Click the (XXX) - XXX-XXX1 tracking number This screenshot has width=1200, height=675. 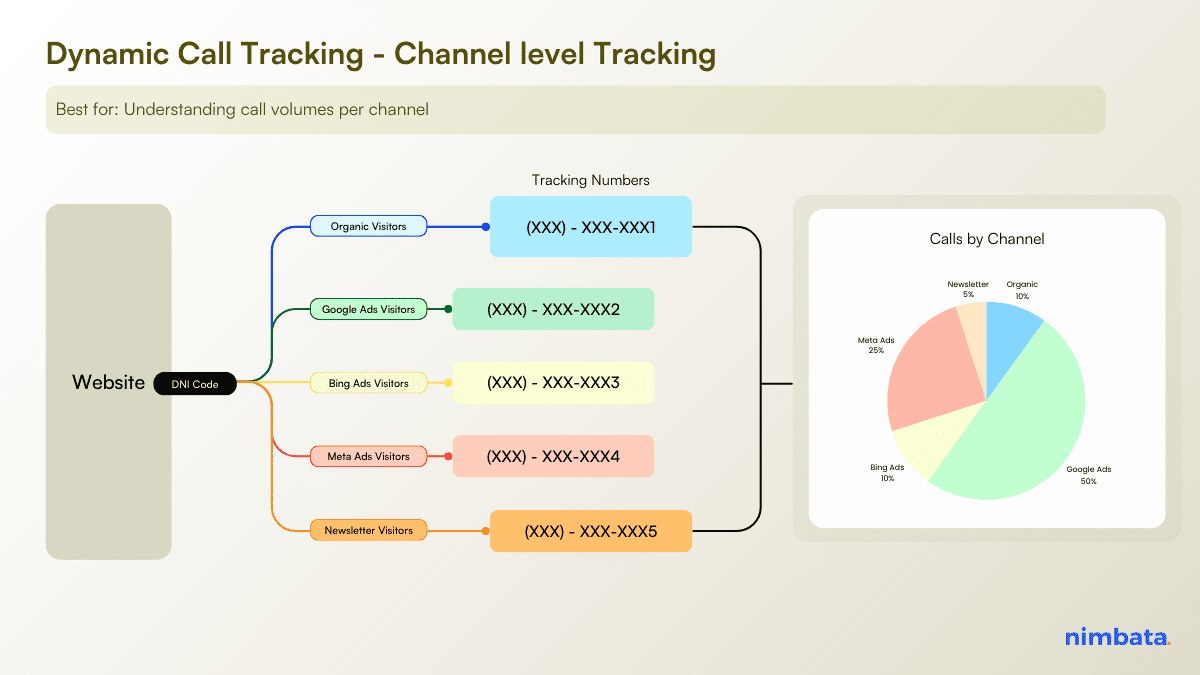(590, 227)
